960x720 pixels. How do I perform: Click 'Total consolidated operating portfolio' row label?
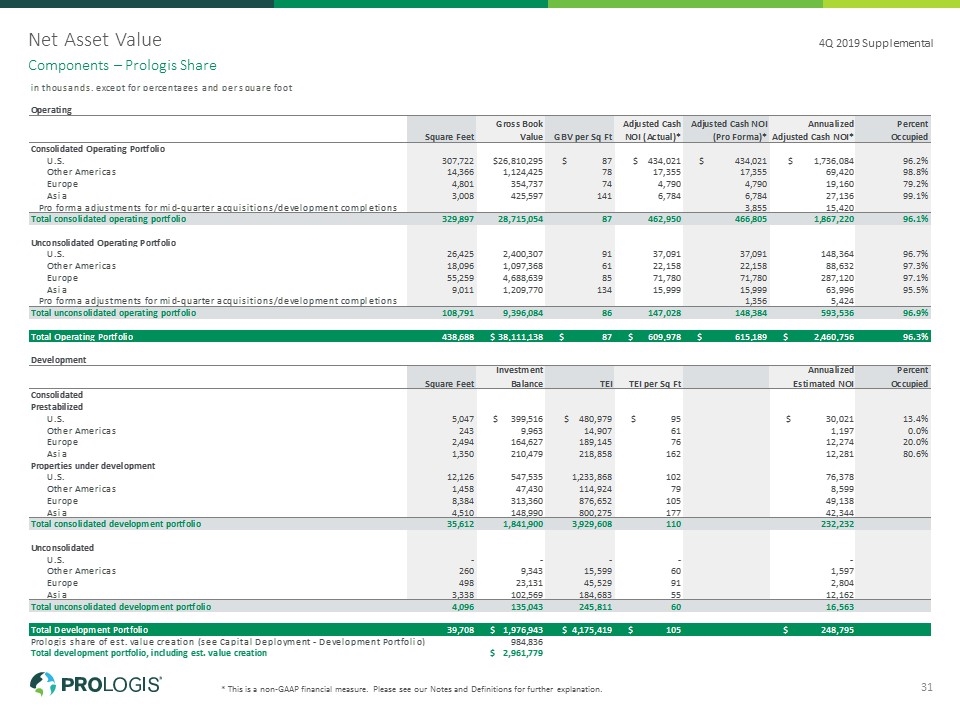click(108, 219)
